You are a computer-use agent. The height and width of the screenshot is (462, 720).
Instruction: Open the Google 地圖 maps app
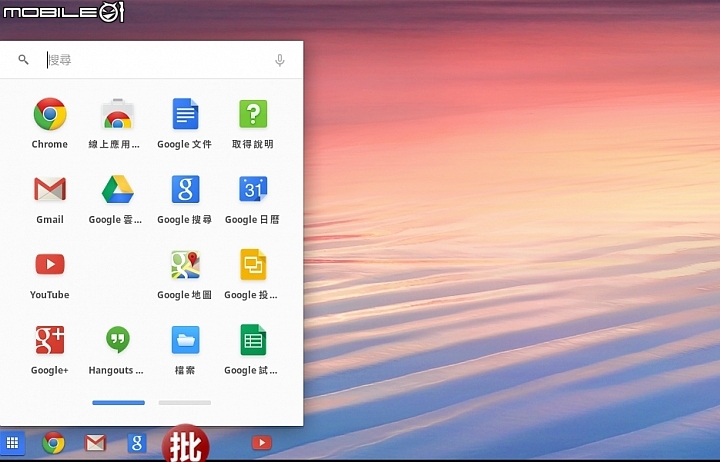click(185, 265)
